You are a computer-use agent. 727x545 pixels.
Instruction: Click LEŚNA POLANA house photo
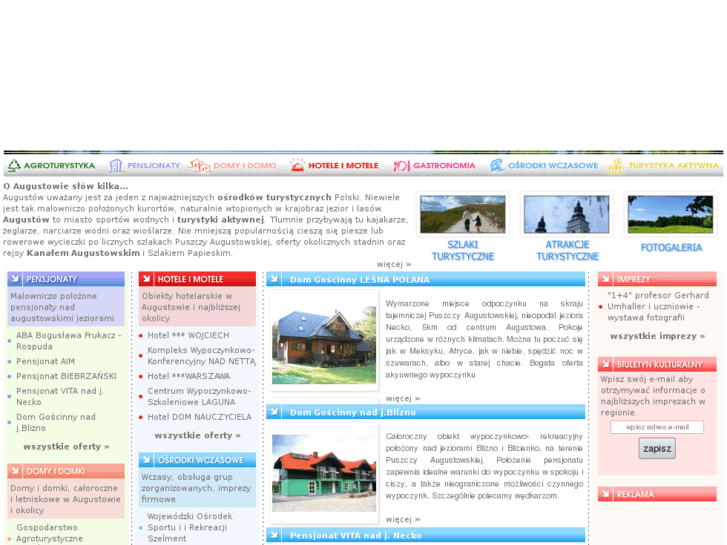pos(324,345)
